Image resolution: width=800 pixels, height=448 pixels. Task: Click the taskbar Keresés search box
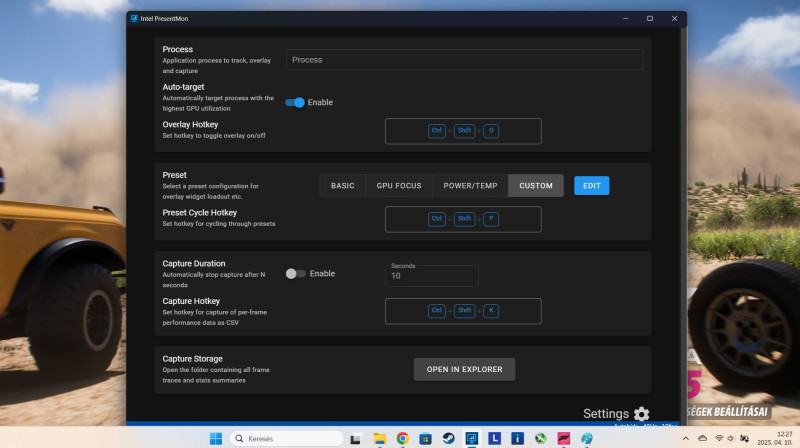pyautogui.click(x=287, y=438)
